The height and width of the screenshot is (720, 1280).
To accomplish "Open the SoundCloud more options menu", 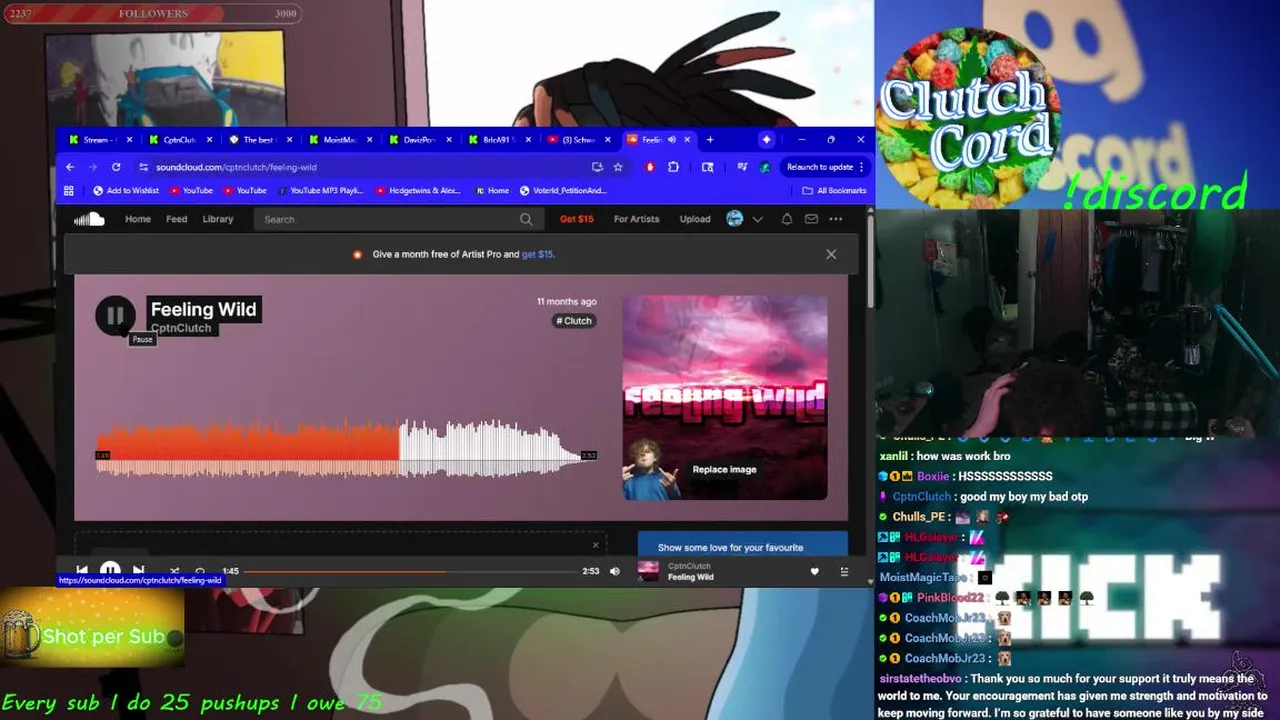I will 836,219.
